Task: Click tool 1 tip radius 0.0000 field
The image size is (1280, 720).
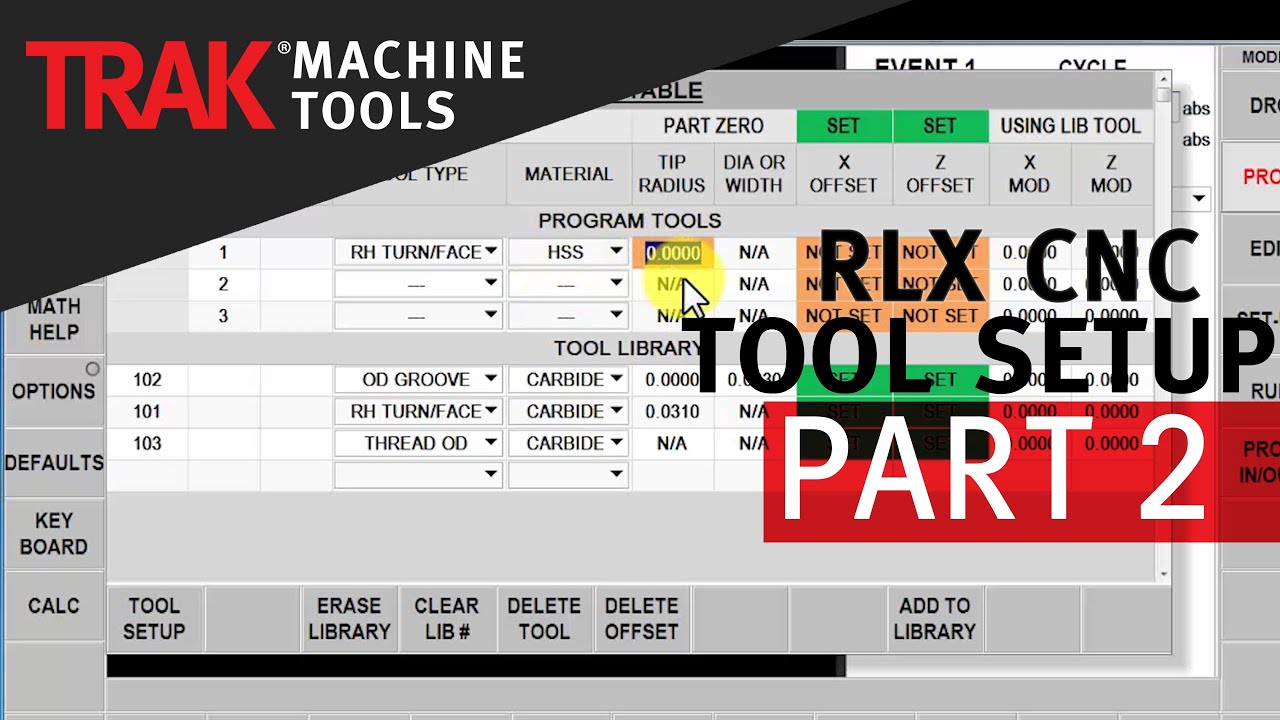Action: [673, 253]
